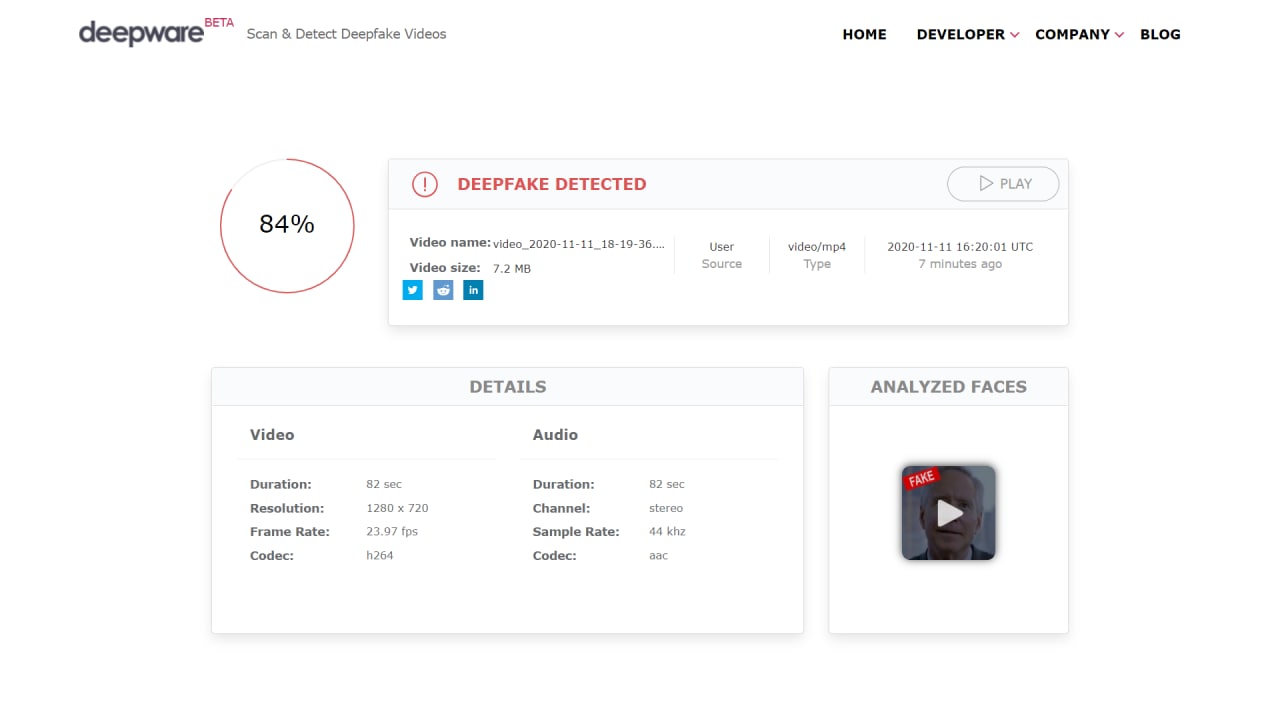Screen dimensions: 1280x720
Task: Click the 84% circular score gauge
Action: [x=287, y=225]
